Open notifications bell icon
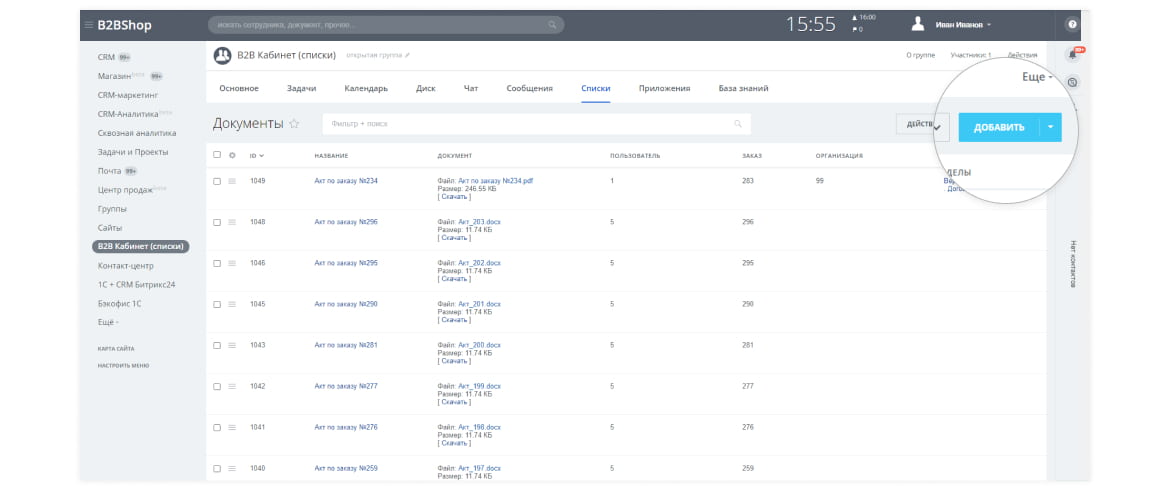Viewport: 1170px width, 492px height. tap(1073, 55)
